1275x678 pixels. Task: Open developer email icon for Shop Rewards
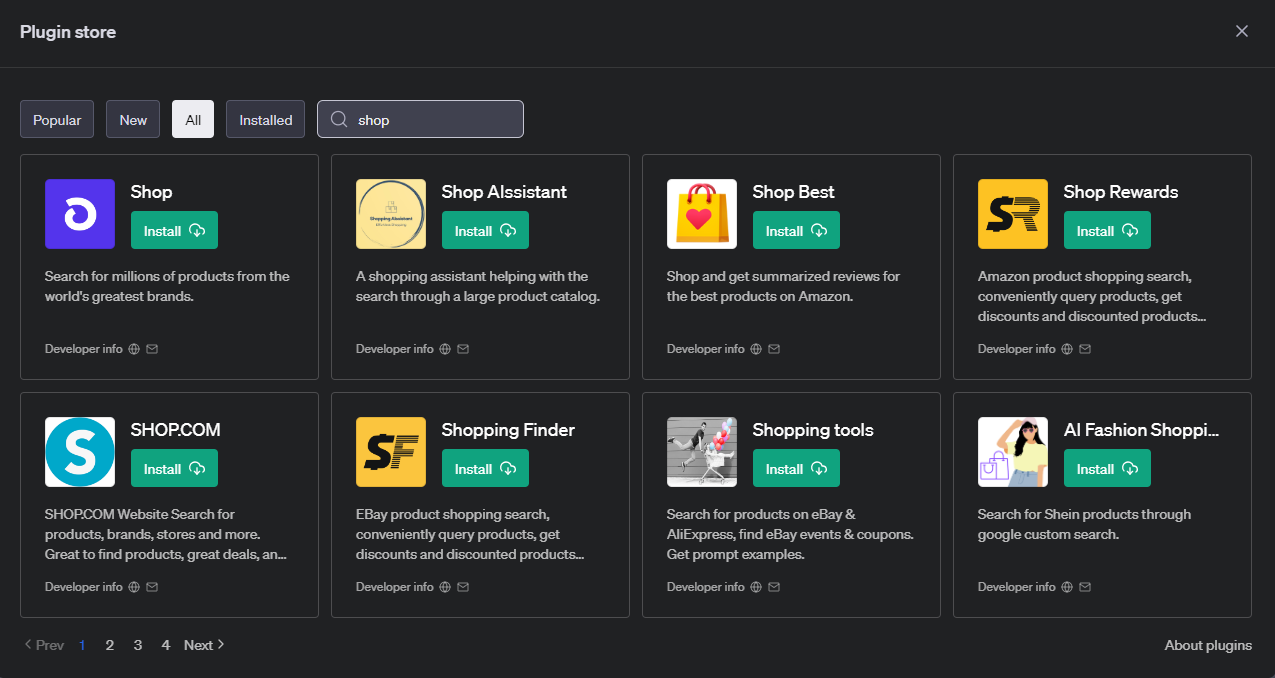(x=1085, y=349)
